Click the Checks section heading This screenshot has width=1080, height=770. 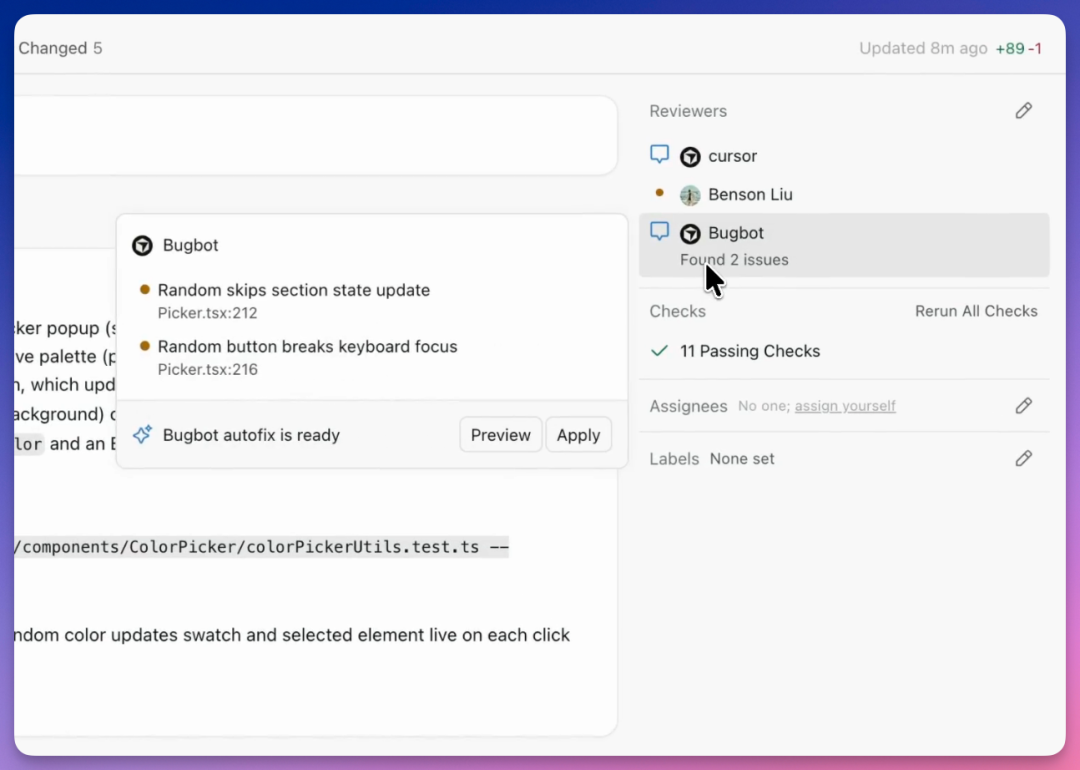click(677, 311)
